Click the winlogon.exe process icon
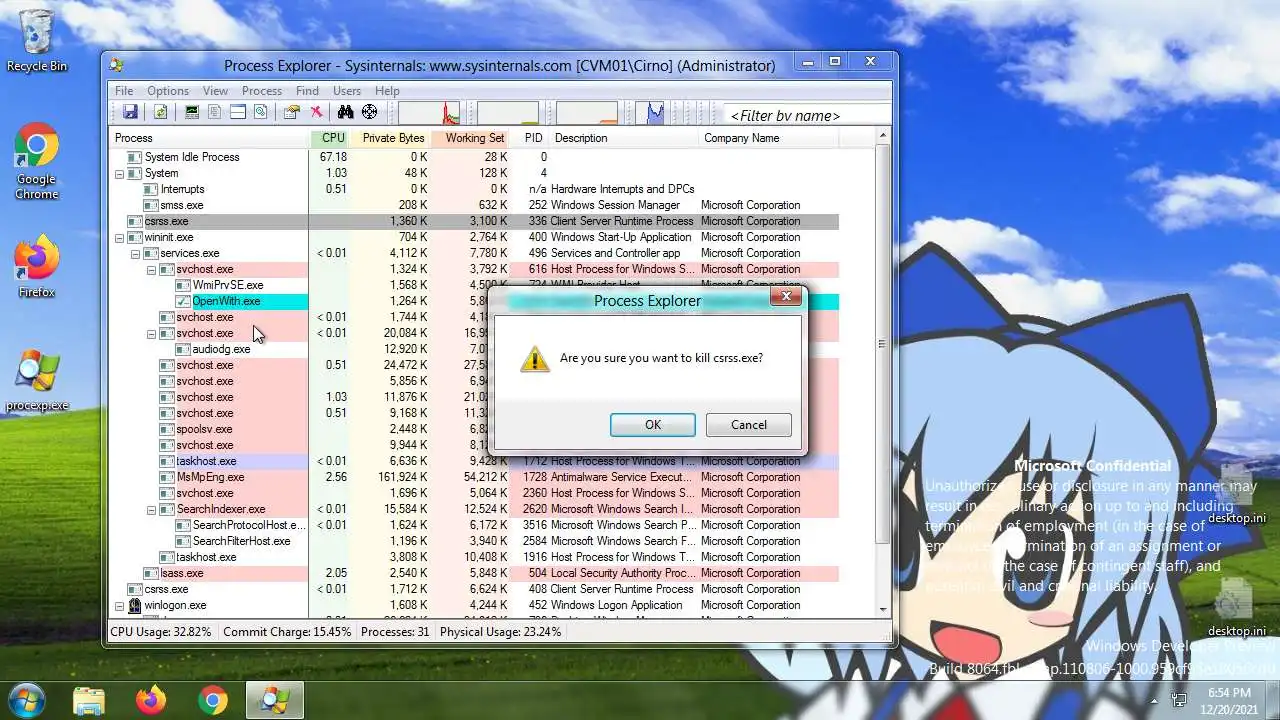The image size is (1280, 720). 135,605
